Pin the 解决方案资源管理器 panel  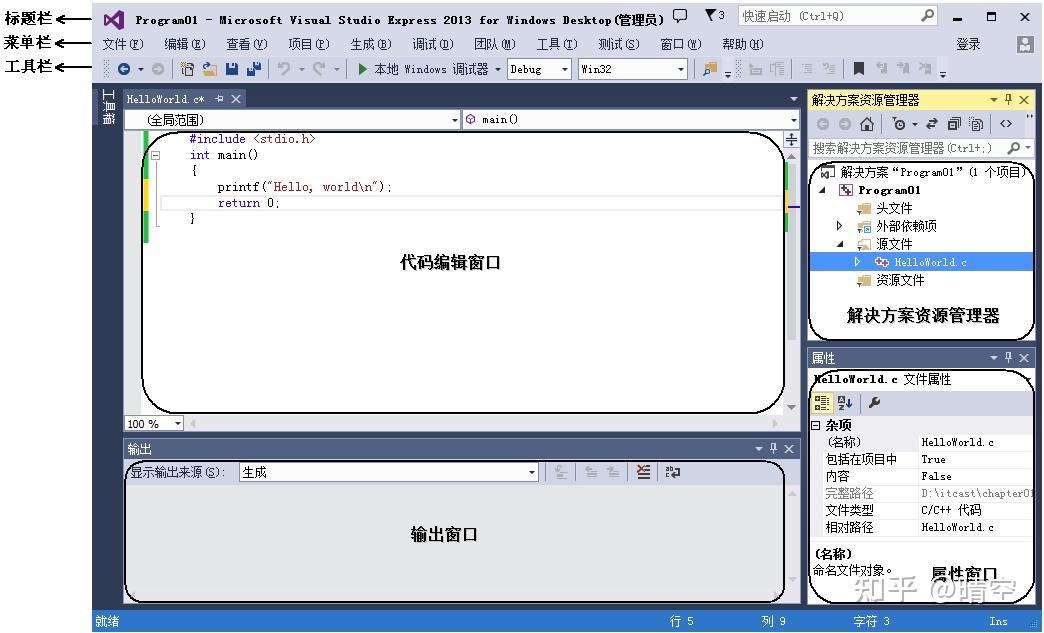coord(1008,99)
